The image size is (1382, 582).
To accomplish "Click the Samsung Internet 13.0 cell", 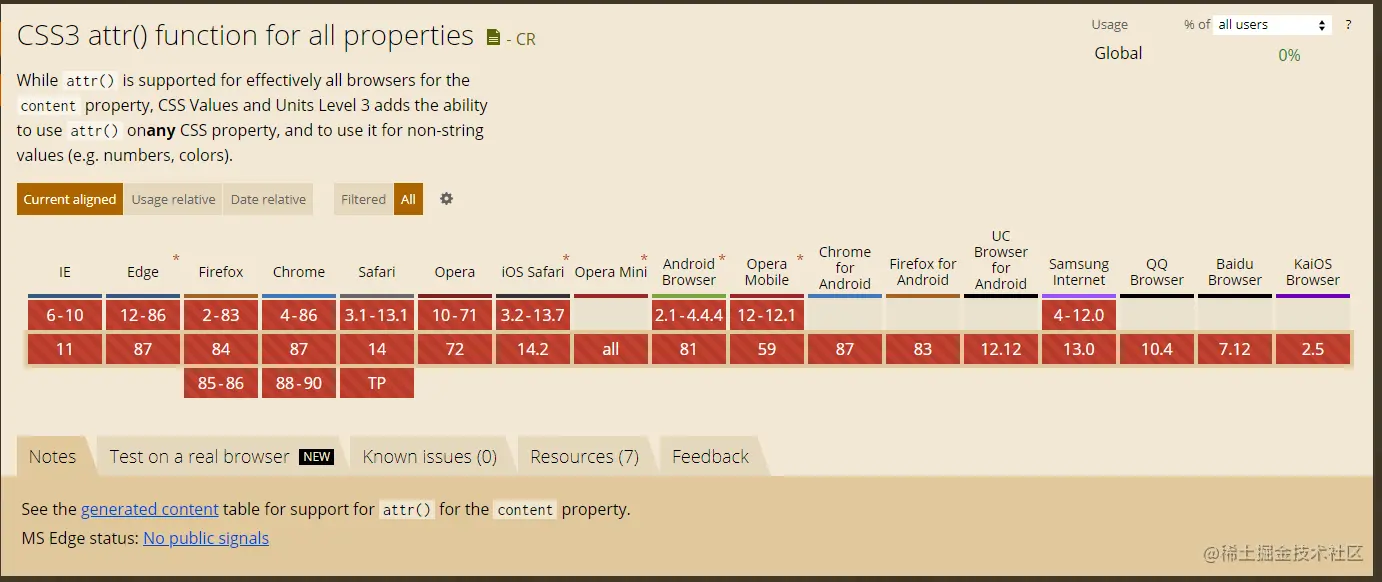I will [1079, 349].
